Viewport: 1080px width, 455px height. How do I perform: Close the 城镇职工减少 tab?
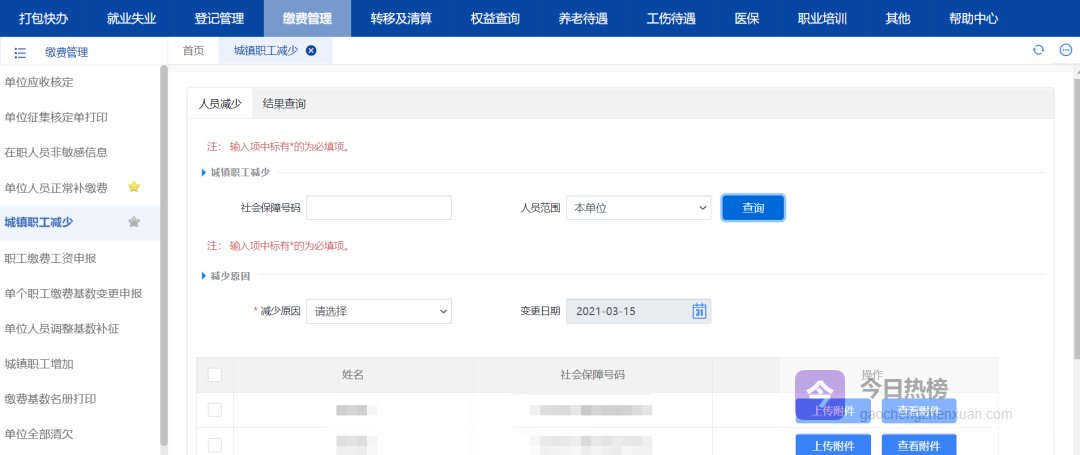pyautogui.click(x=311, y=51)
